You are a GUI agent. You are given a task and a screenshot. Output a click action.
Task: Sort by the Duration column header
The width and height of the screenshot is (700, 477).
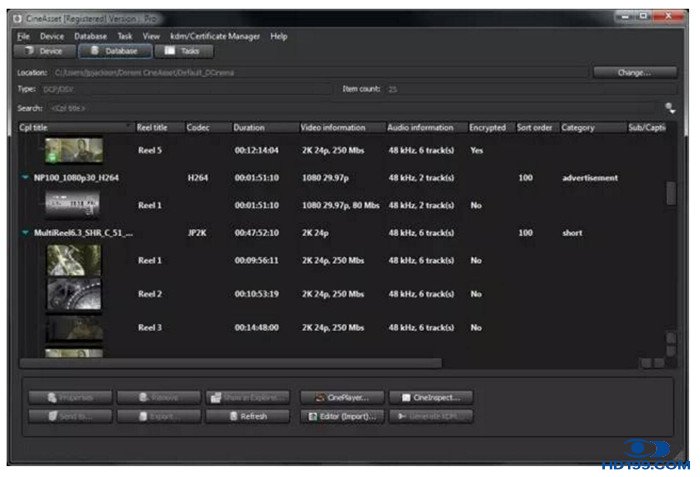(264, 128)
